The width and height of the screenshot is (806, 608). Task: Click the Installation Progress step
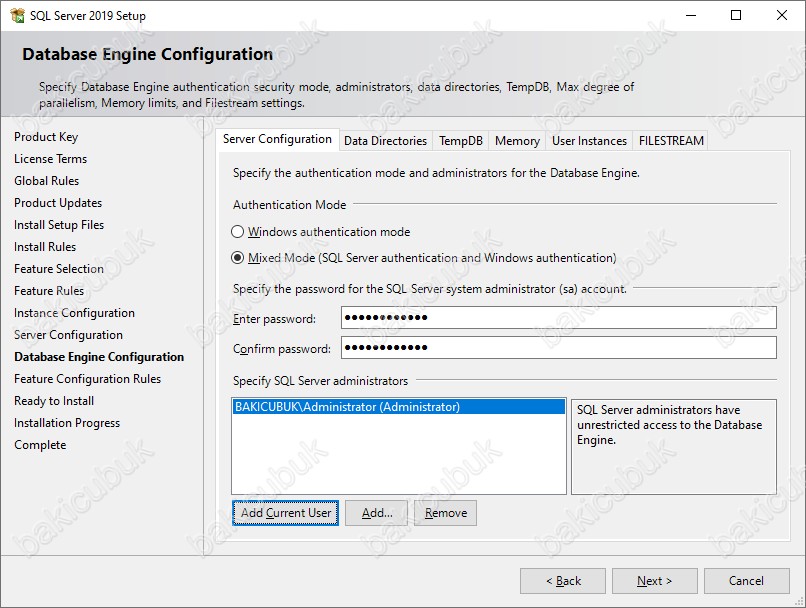(x=67, y=423)
